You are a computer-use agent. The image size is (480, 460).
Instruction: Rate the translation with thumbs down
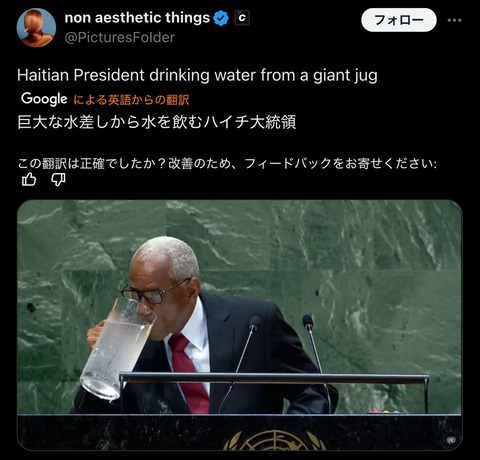[58, 180]
